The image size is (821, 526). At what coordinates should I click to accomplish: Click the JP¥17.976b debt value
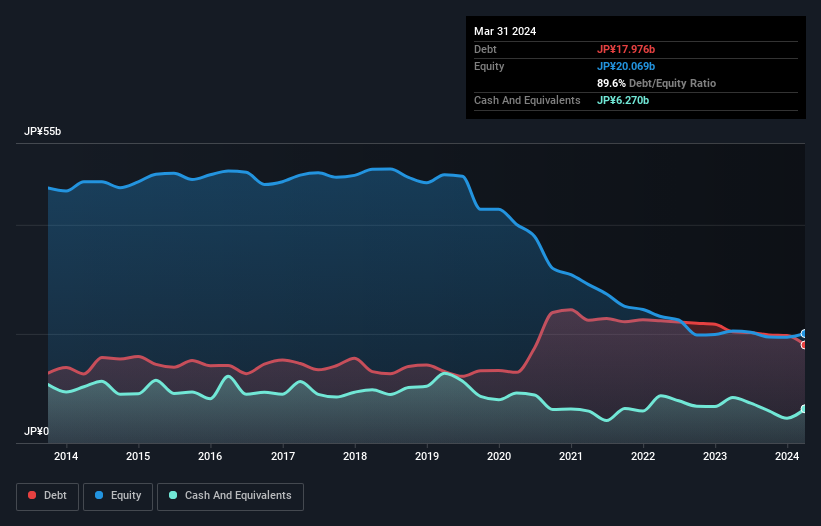(x=626, y=49)
